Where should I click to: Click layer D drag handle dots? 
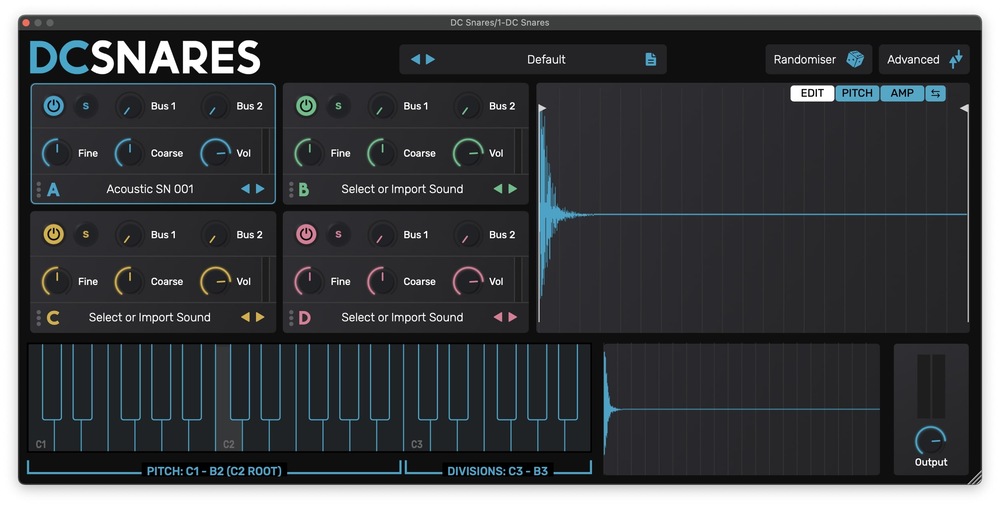tap(291, 318)
